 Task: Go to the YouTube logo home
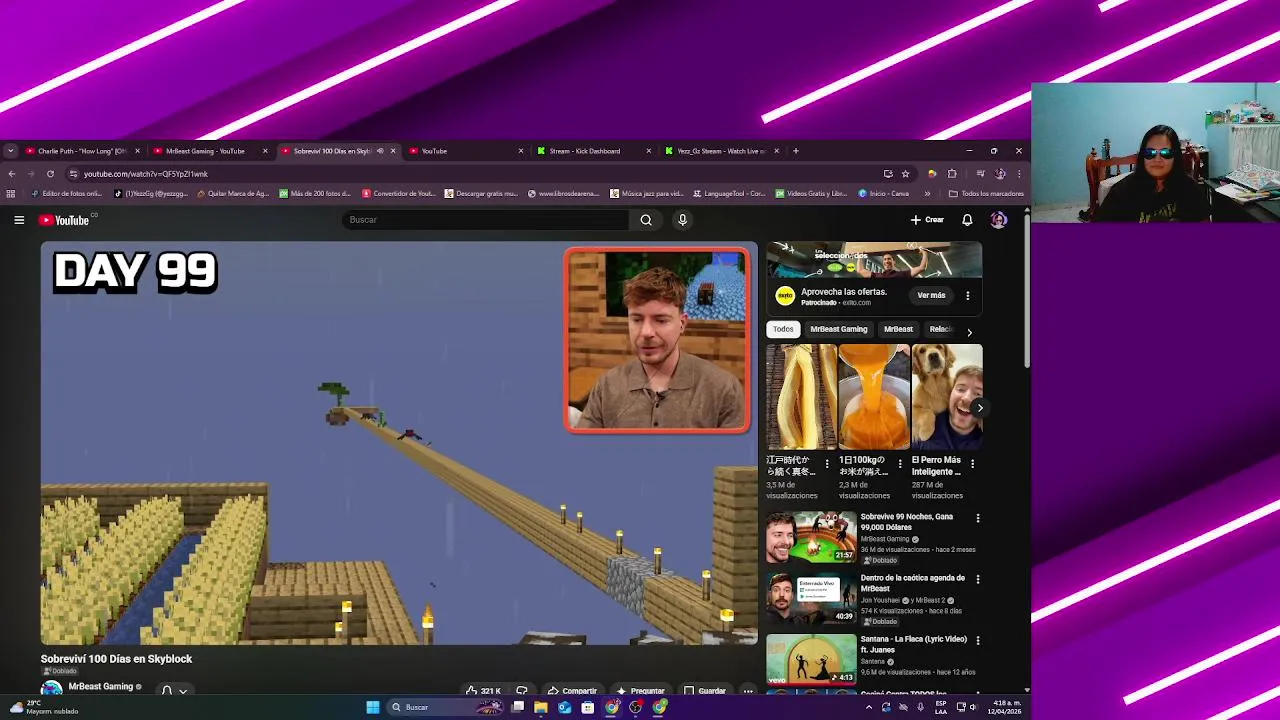click(66, 220)
